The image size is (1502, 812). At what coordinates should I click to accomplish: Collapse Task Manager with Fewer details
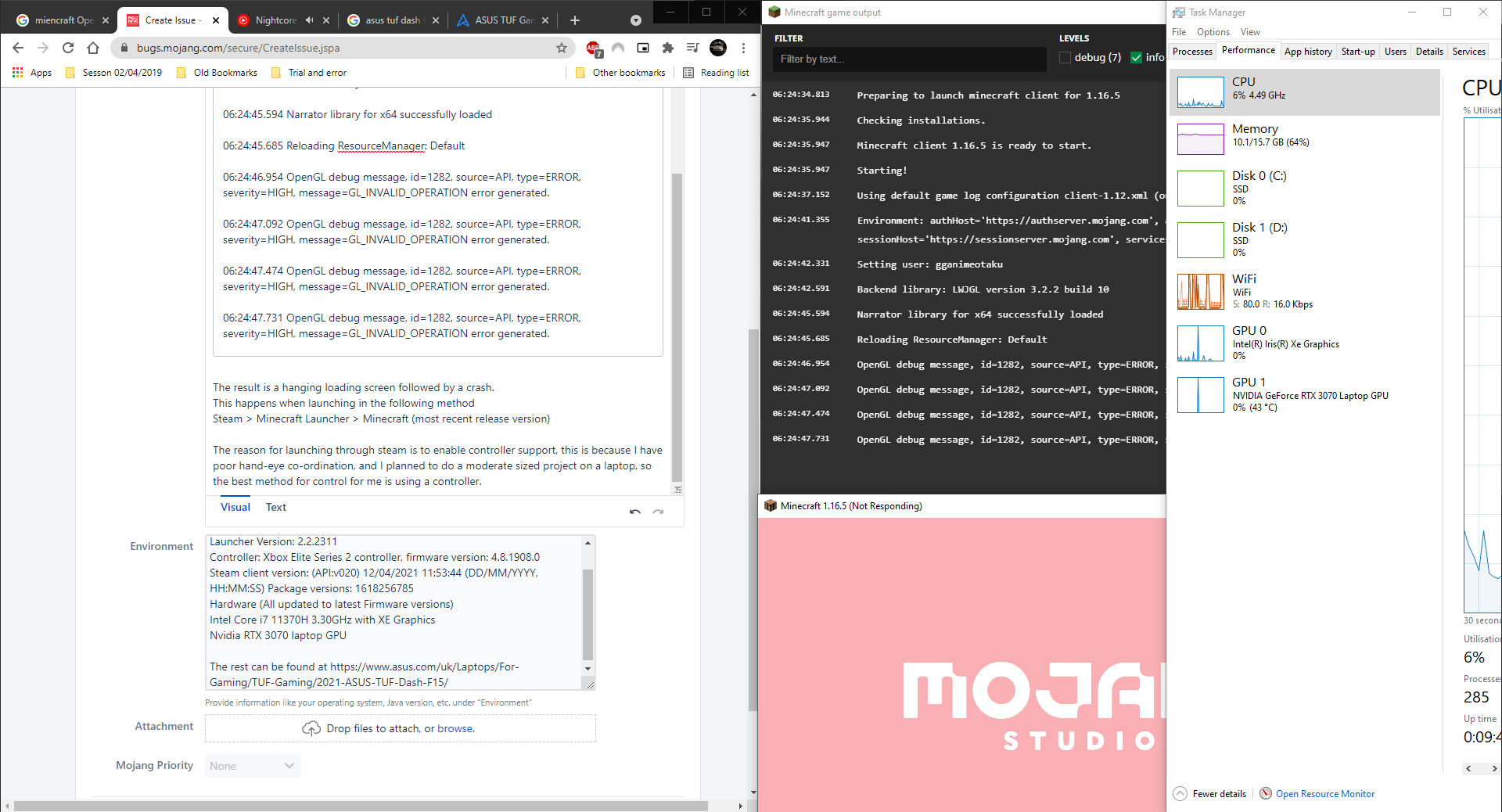tap(1218, 794)
